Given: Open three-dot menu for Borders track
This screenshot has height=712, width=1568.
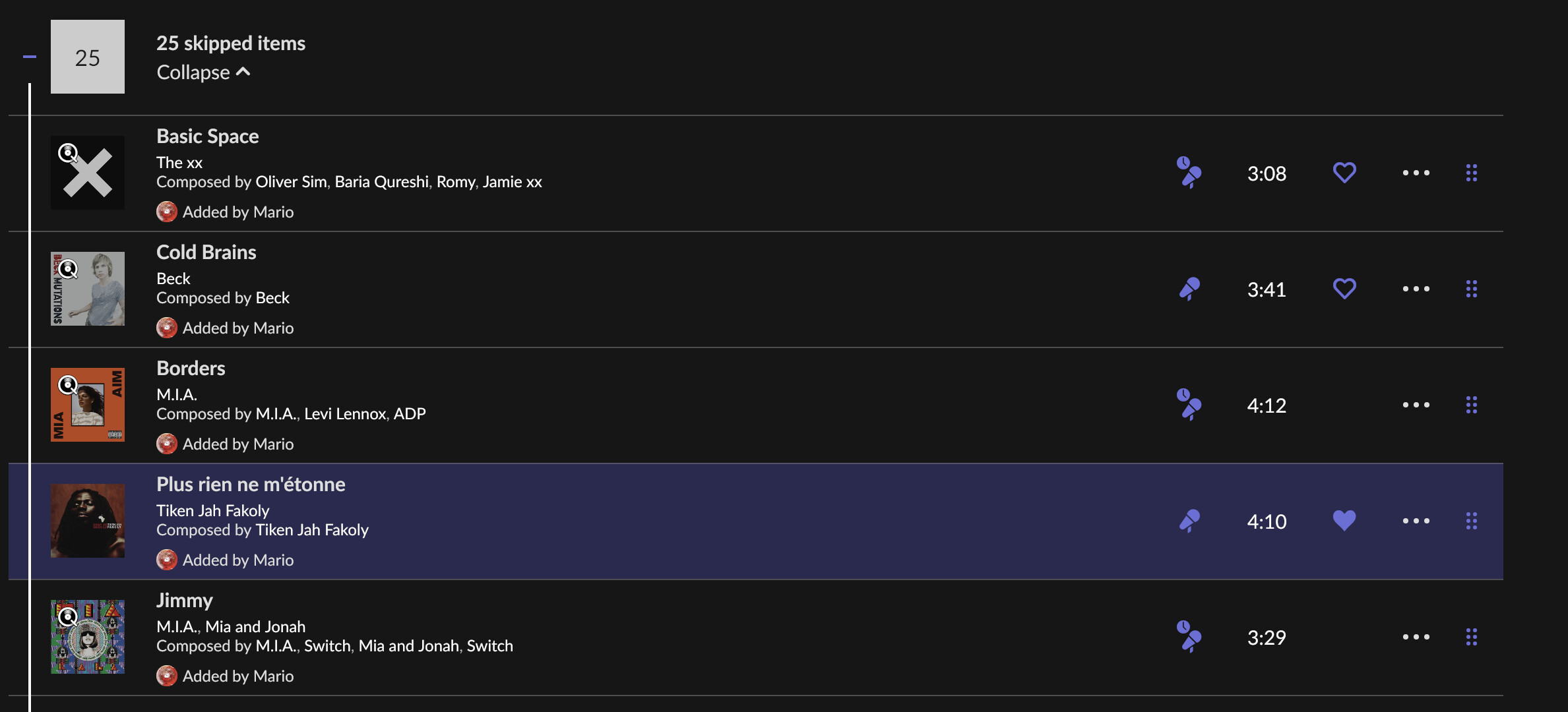Looking at the screenshot, I should pos(1416,405).
